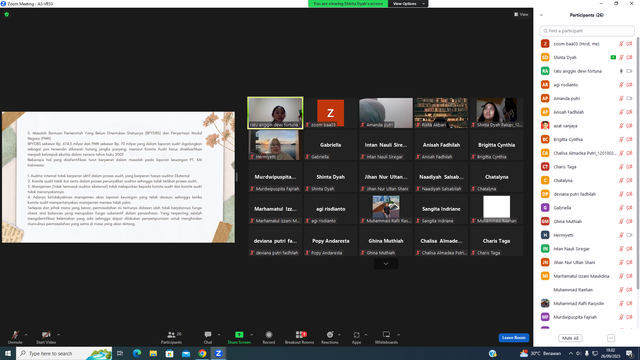Click the Windows 'Type here to search' box
This screenshot has height=360, width=640.
click(x=64, y=353)
